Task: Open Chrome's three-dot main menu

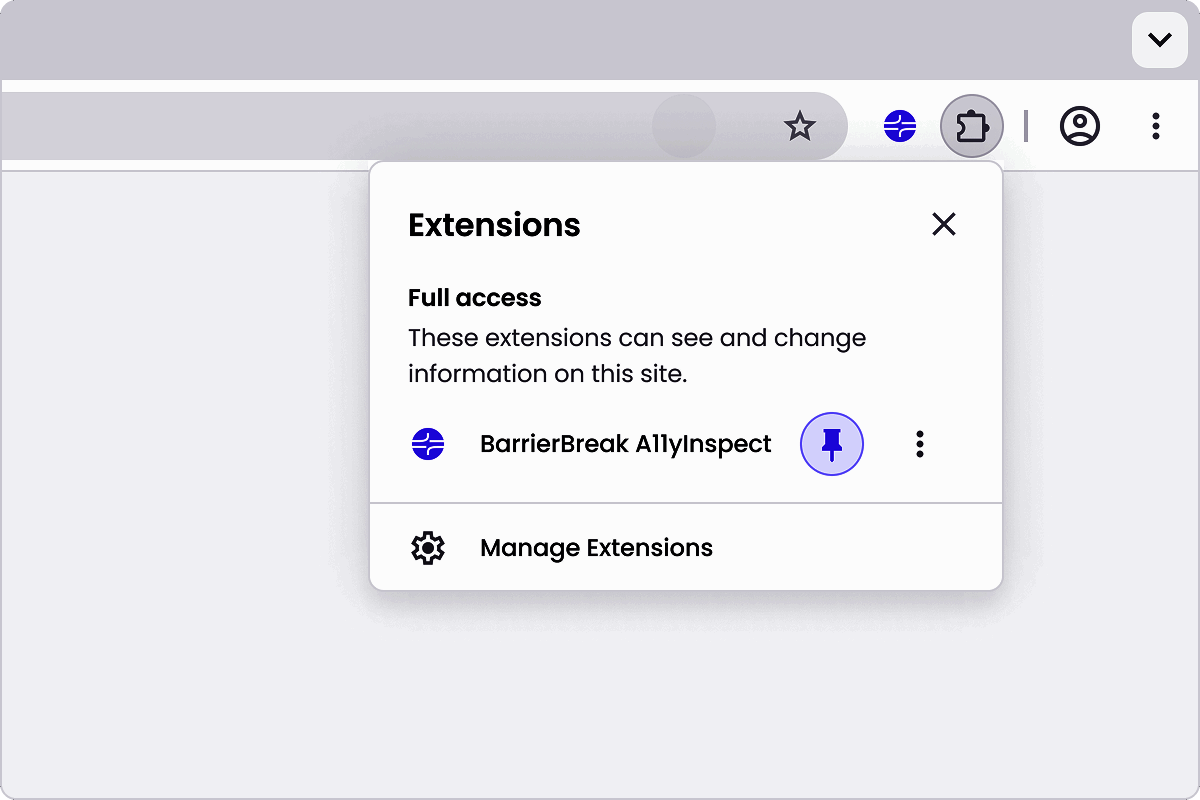Action: coord(1155,127)
